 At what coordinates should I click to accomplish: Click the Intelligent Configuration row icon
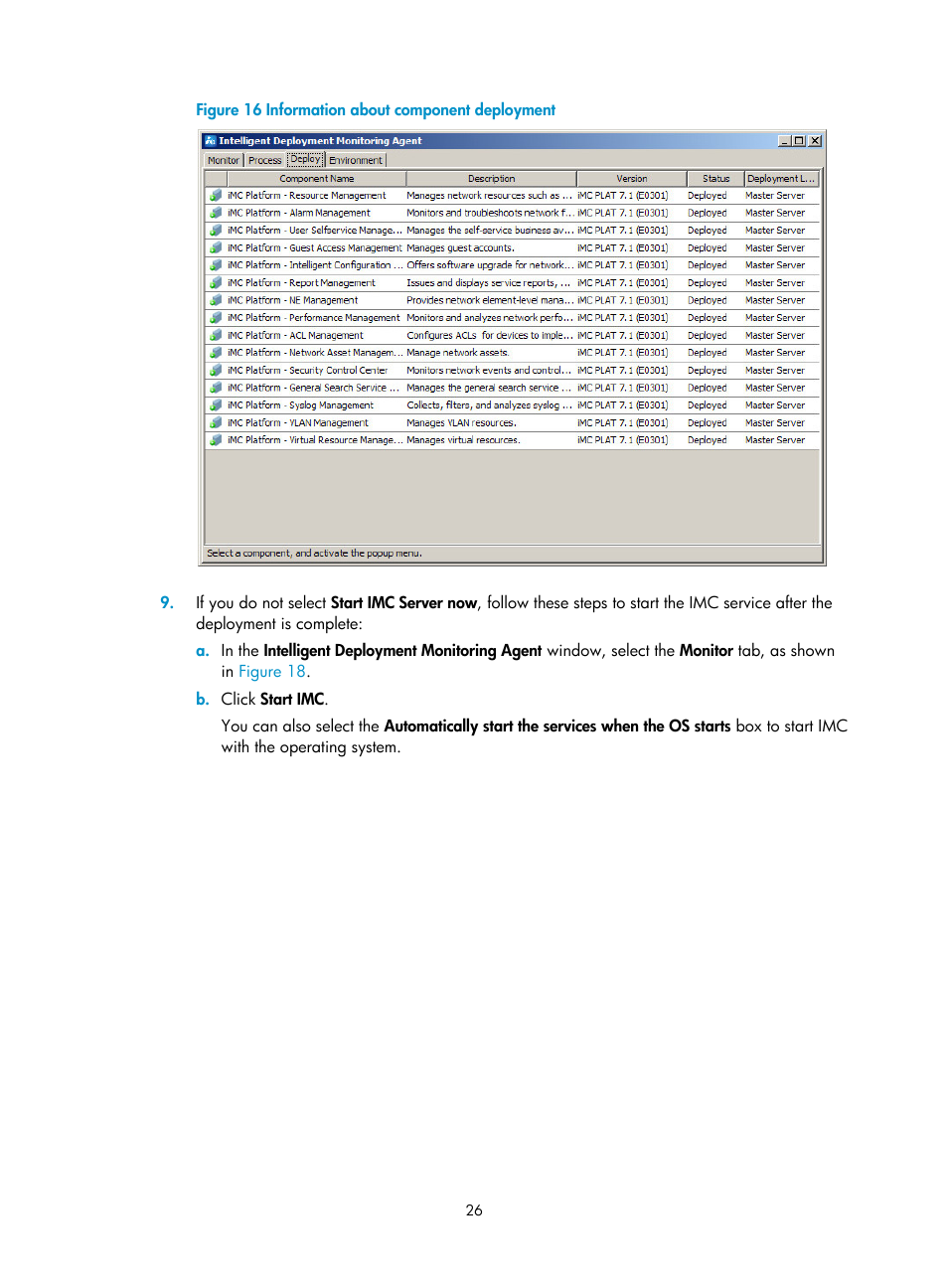tap(216, 265)
